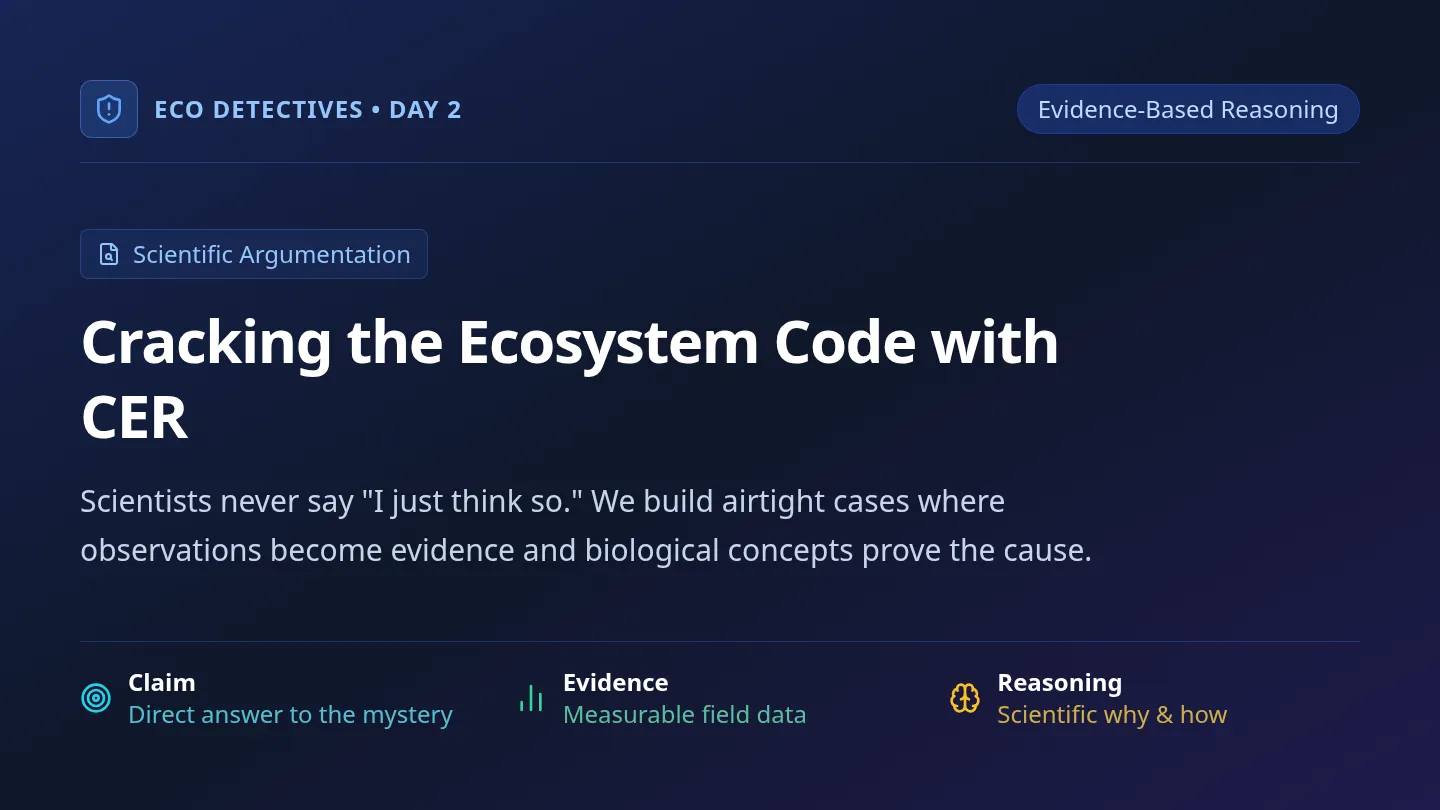The width and height of the screenshot is (1440, 810).
Task: Click the title Cracking the Ecosystem Code with CER
Action: pos(570,380)
